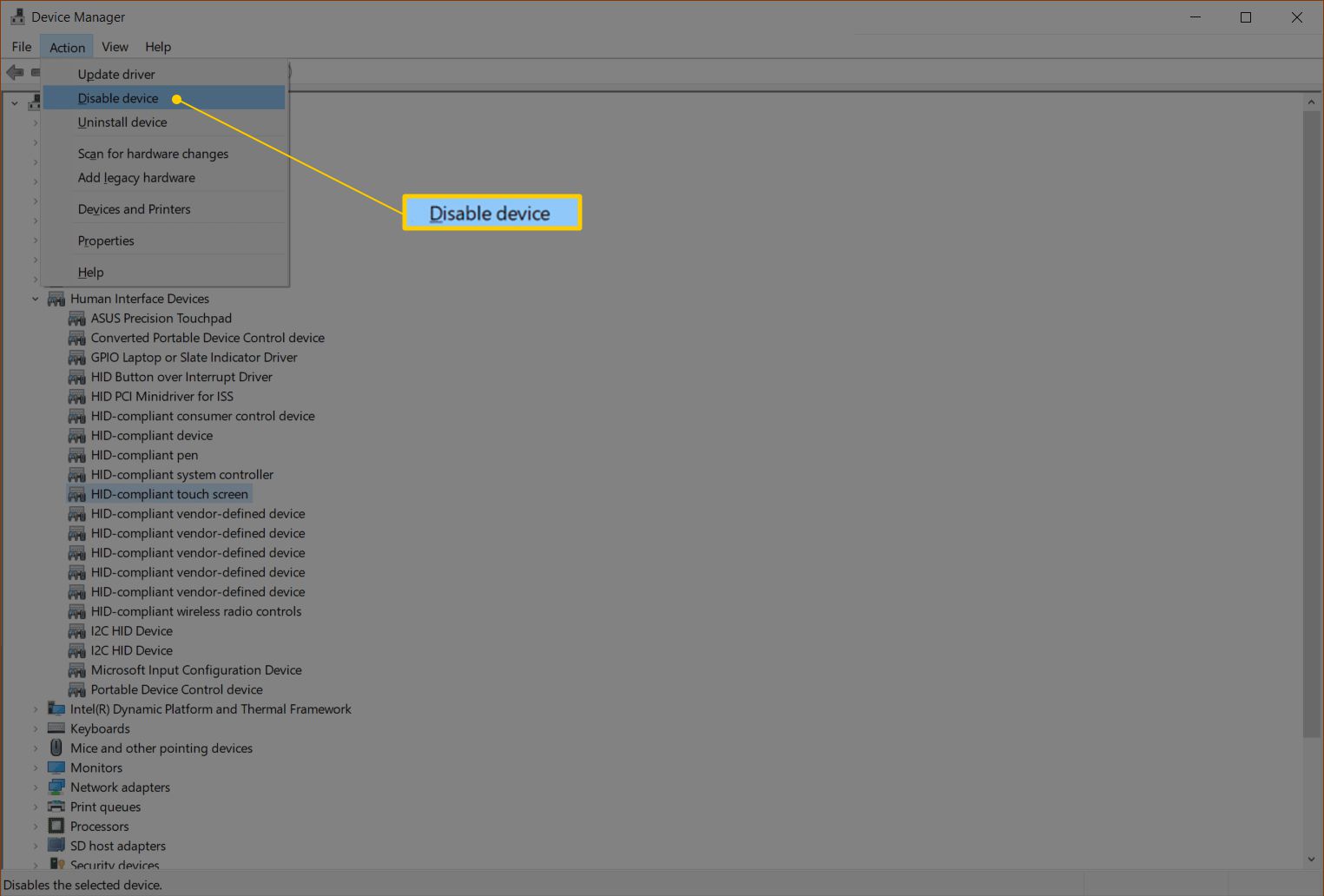Expand the Processors category
Screen dimensions: 1324x896
(36, 827)
